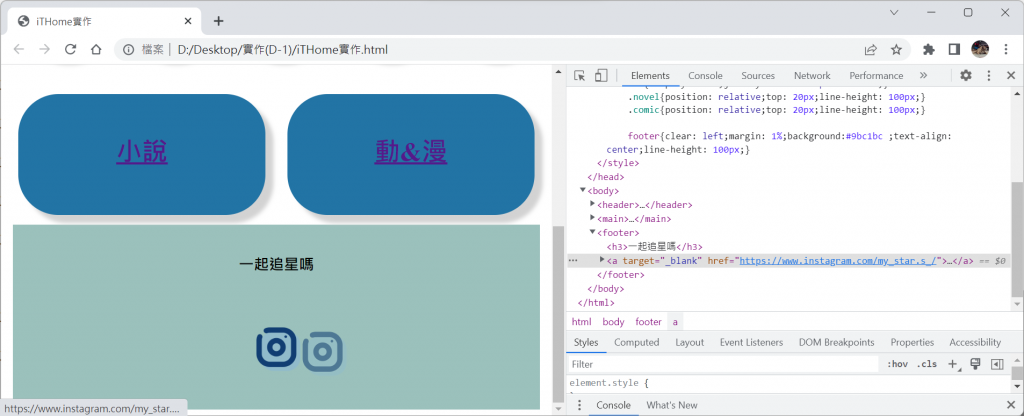The height and width of the screenshot is (416, 1024).
Task: Open the What's New drawer tab
Action: coord(671,405)
